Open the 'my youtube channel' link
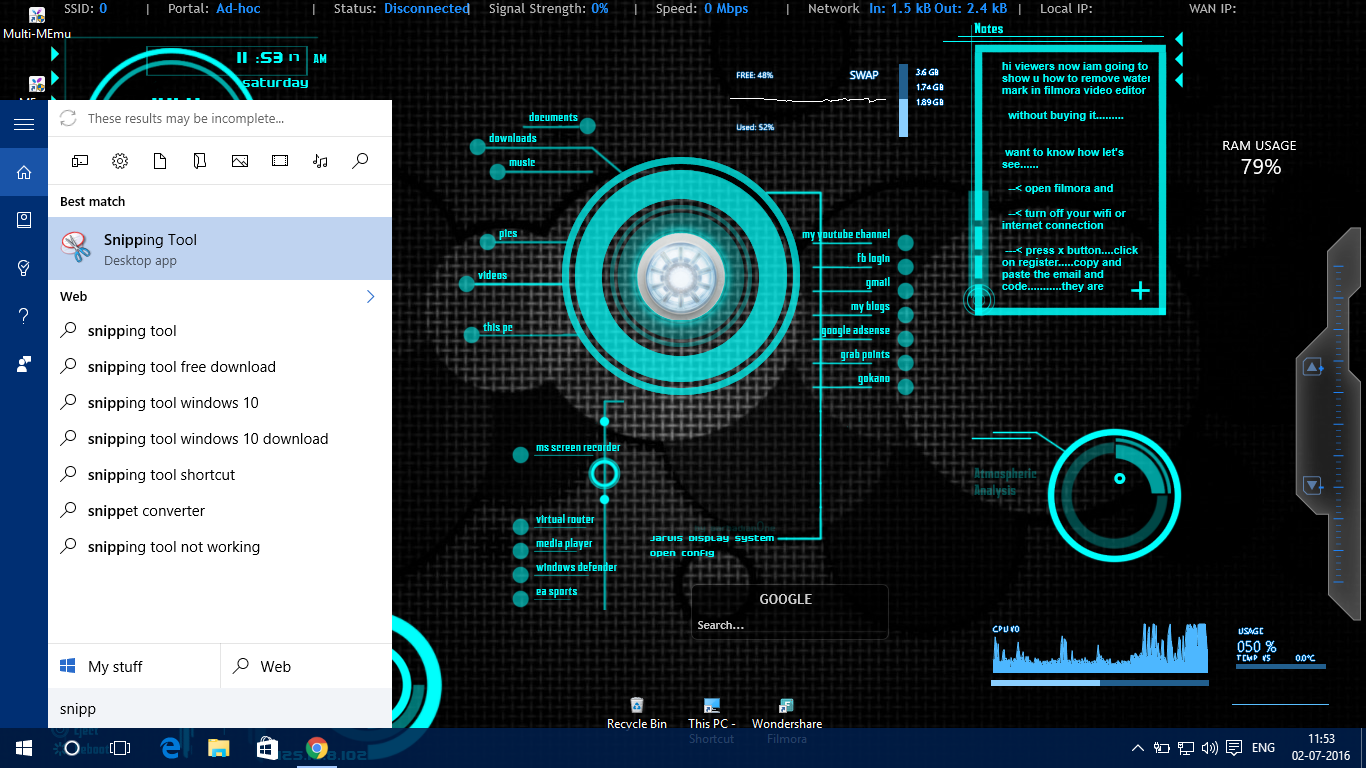Image resolution: width=1366 pixels, height=768 pixels. pos(845,235)
